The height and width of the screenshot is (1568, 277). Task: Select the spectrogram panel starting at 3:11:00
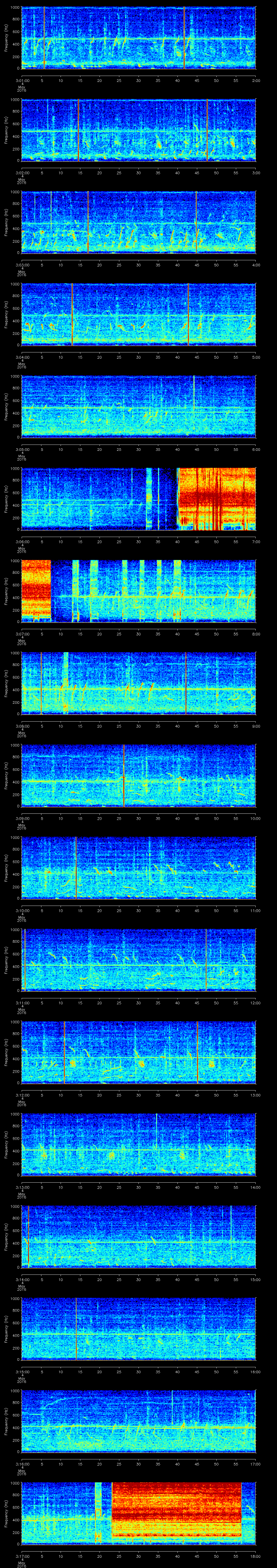coord(139,960)
